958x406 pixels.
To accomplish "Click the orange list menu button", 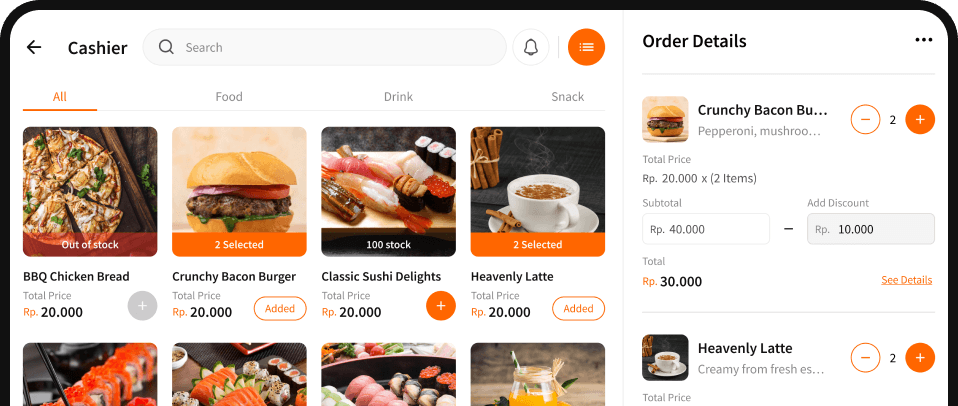I will pos(587,47).
